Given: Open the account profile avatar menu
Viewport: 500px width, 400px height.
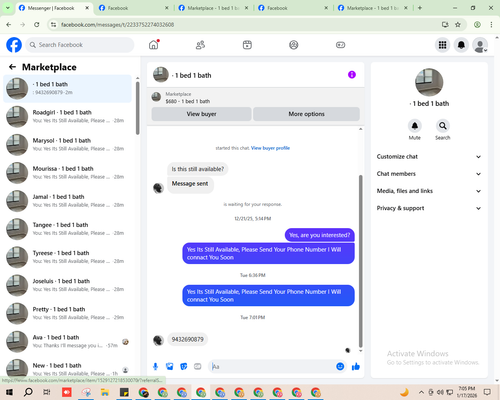Looking at the screenshot, I should click(480, 45).
